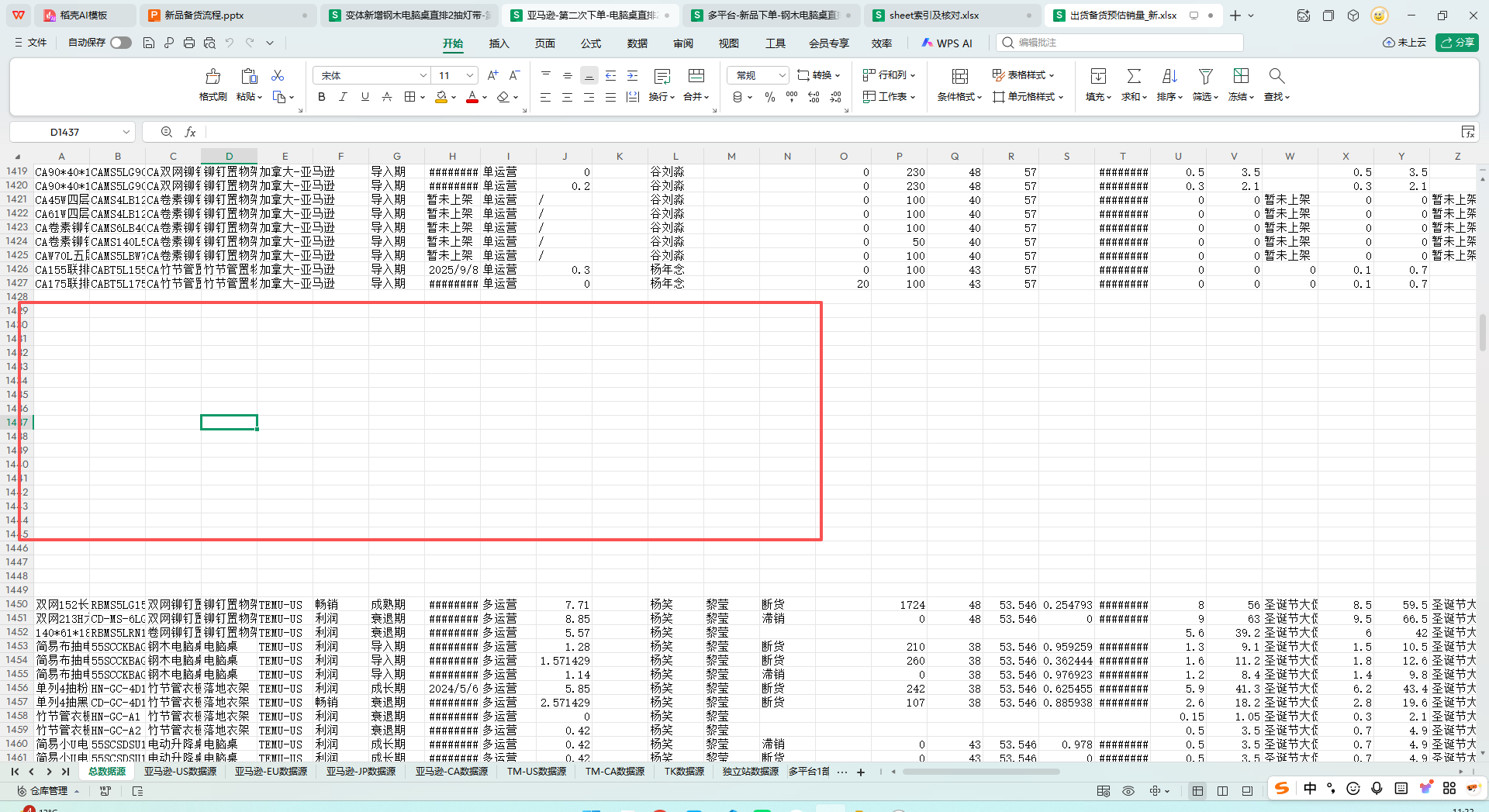1489x812 pixels.
Task: Open the font size dropdown
Action: (x=470, y=75)
